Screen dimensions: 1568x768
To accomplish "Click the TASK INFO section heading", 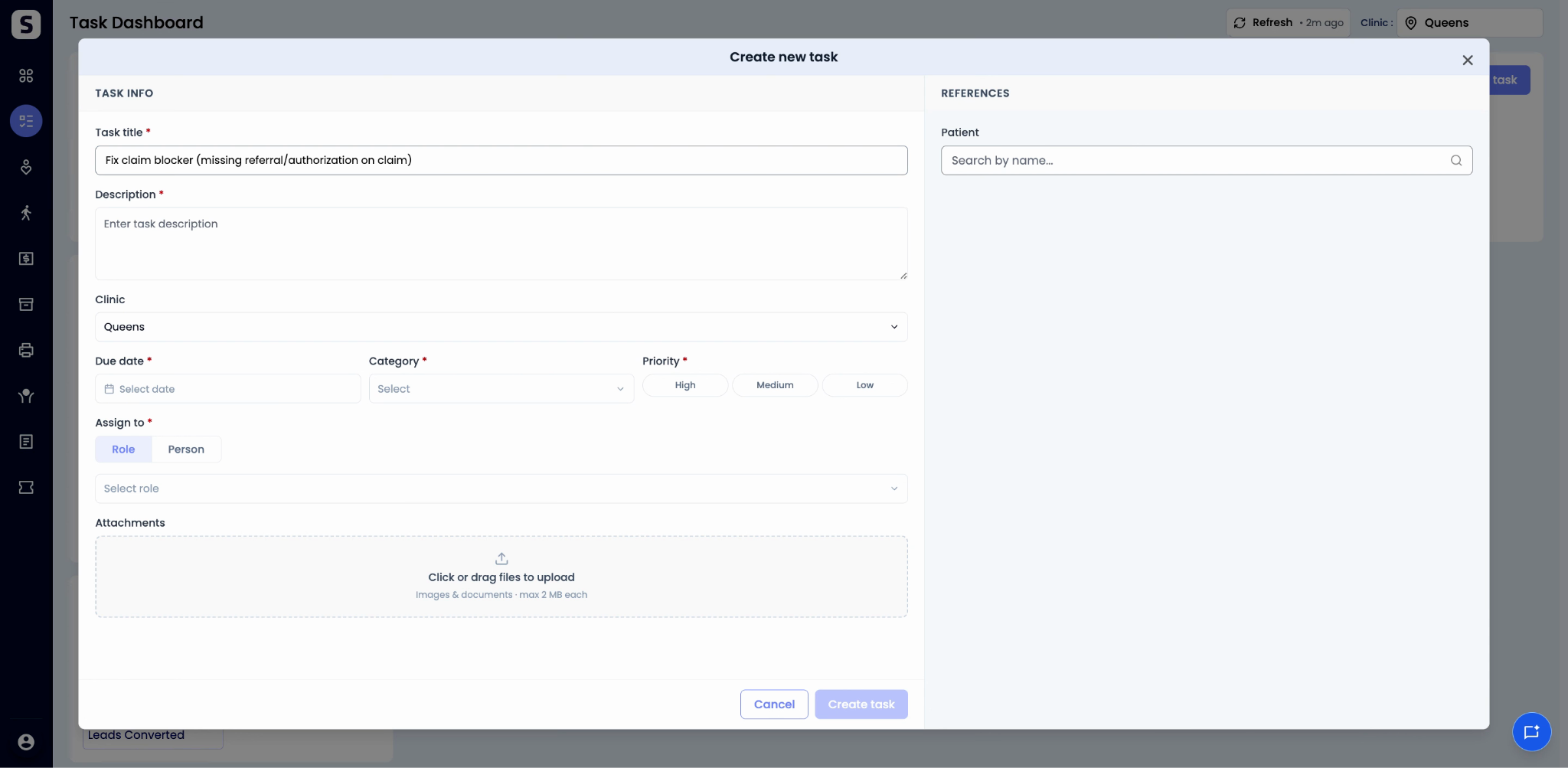I will pos(124,93).
